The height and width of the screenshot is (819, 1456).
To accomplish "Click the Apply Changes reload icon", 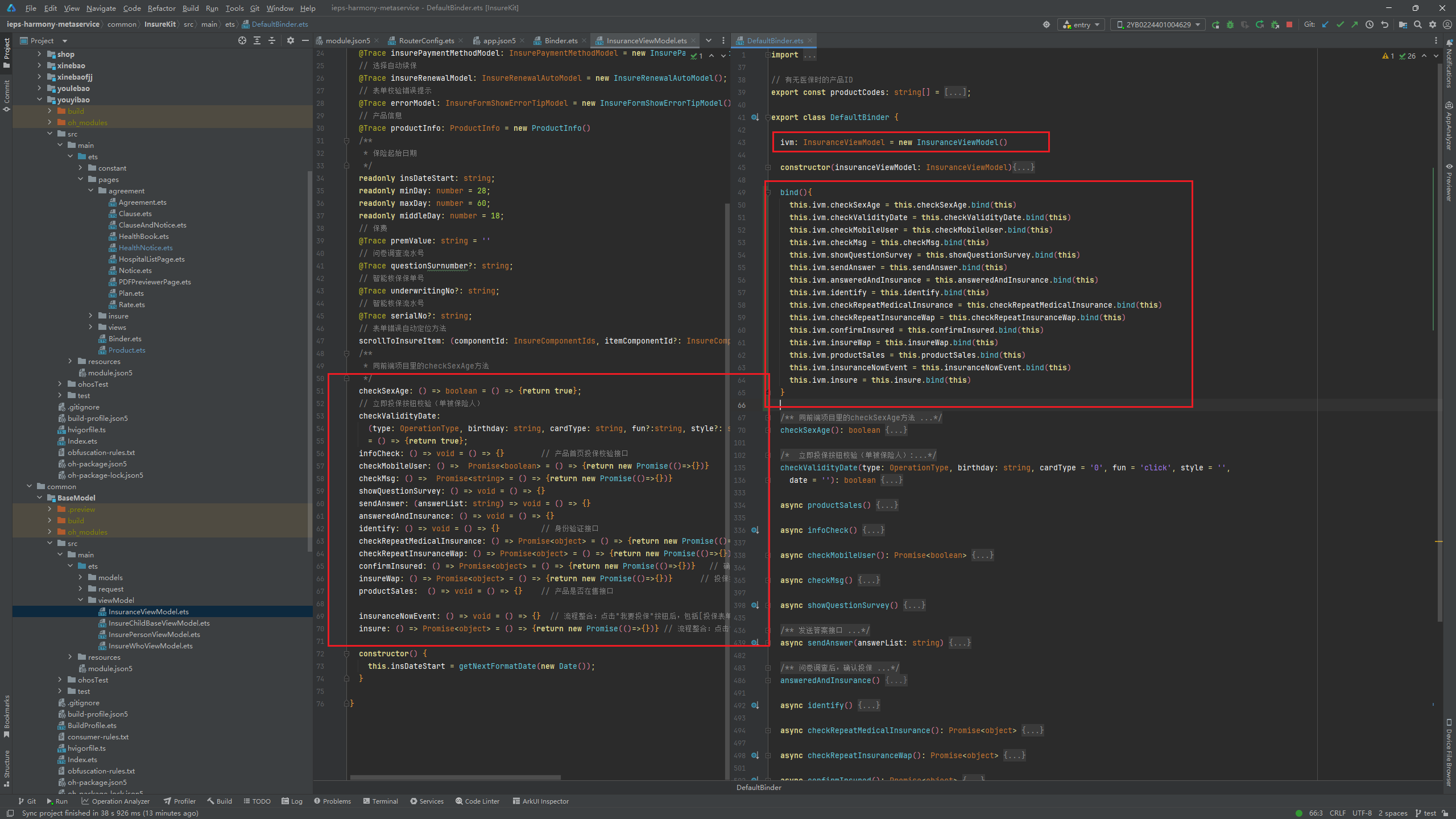I will pos(1260,24).
